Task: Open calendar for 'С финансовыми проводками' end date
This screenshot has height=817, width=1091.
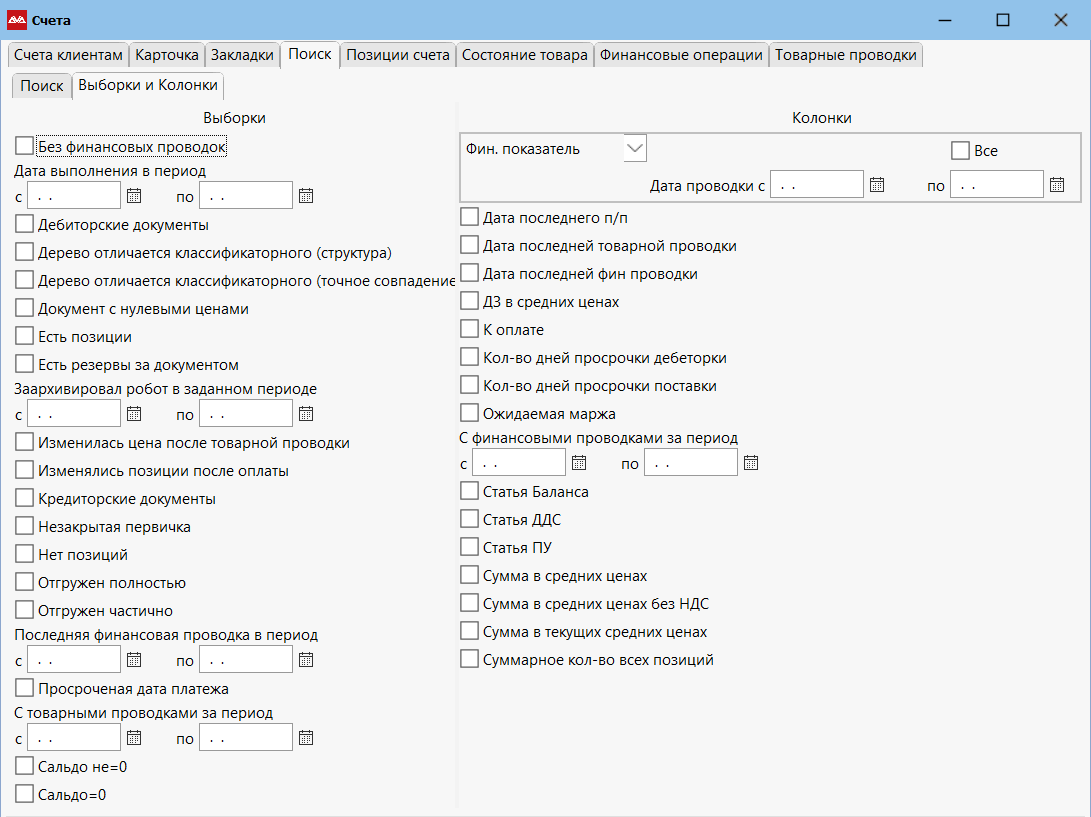Action: [751, 463]
